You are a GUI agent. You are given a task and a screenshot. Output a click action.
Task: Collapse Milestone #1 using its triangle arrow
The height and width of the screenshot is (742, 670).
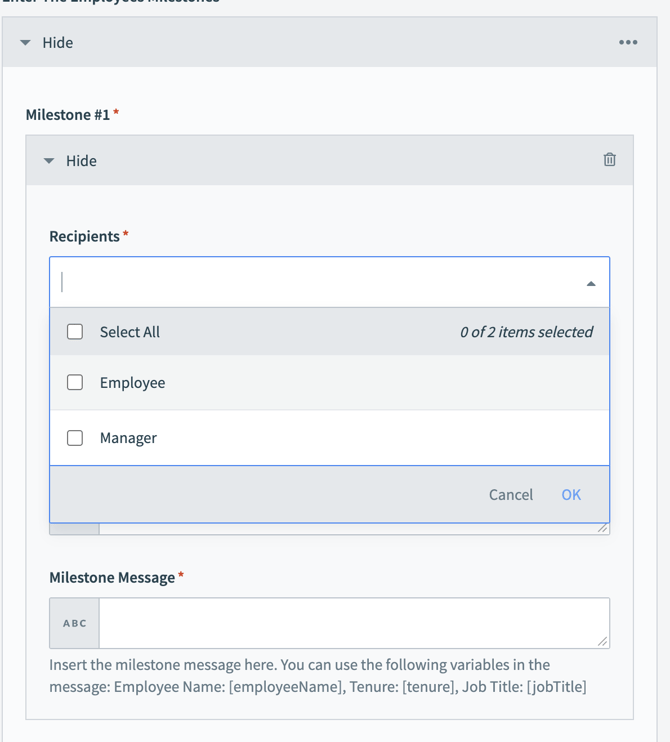(49, 161)
